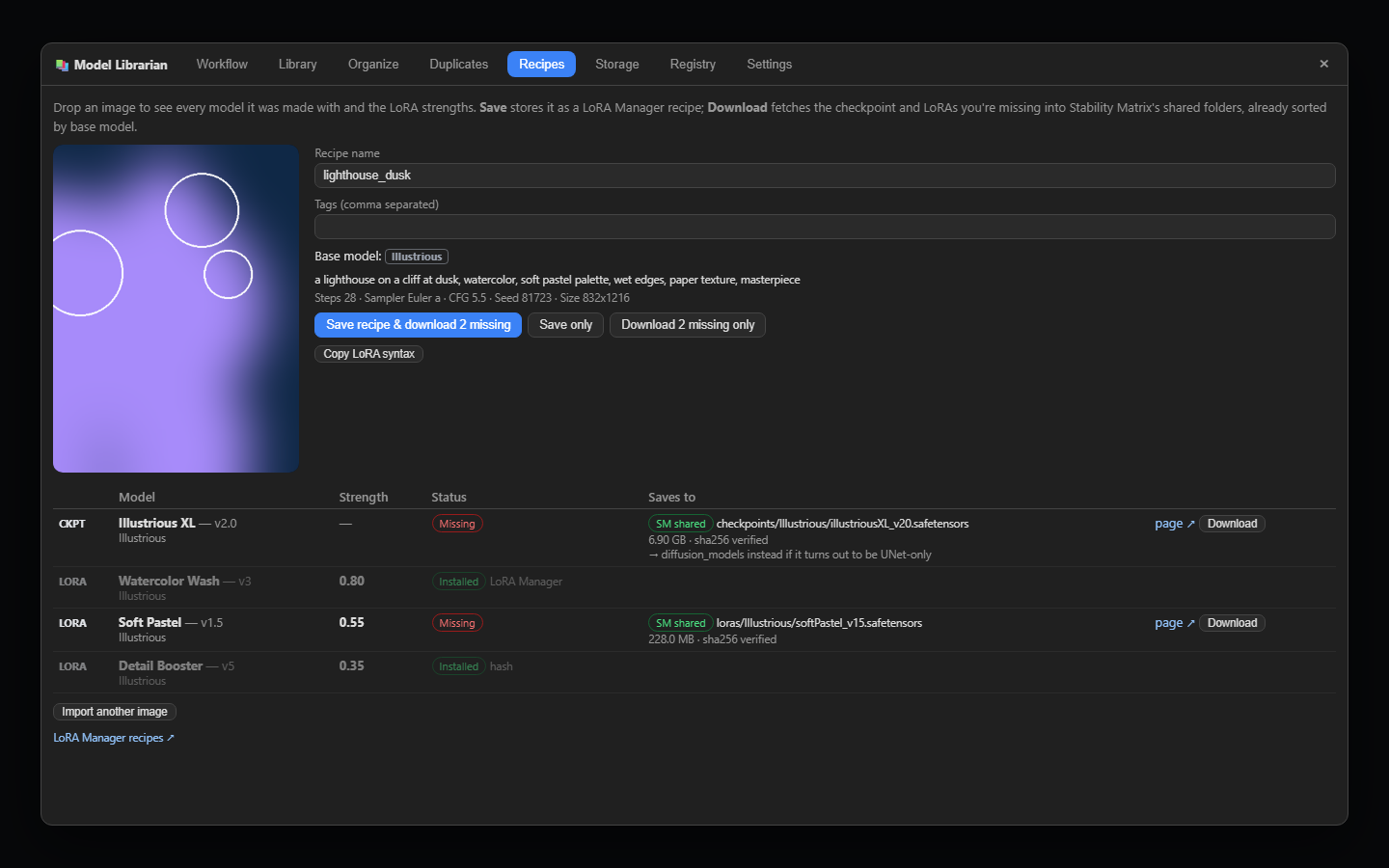Click the Missing status for Soft Pastel
The width and height of the screenshot is (1389, 868).
click(x=457, y=623)
